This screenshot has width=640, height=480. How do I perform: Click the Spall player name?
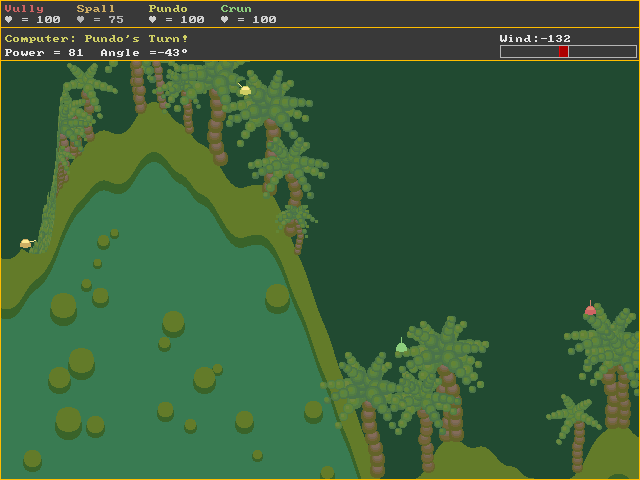pyautogui.click(x=96, y=9)
